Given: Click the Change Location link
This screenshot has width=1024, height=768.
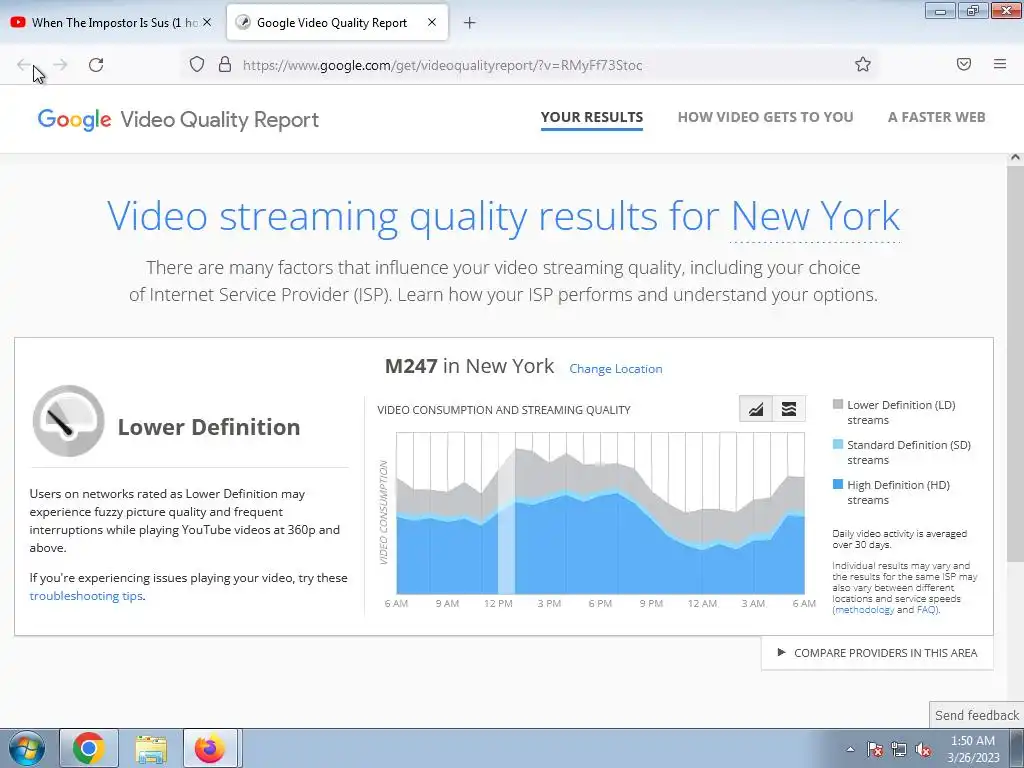Looking at the screenshot, I should click(616, 369).
